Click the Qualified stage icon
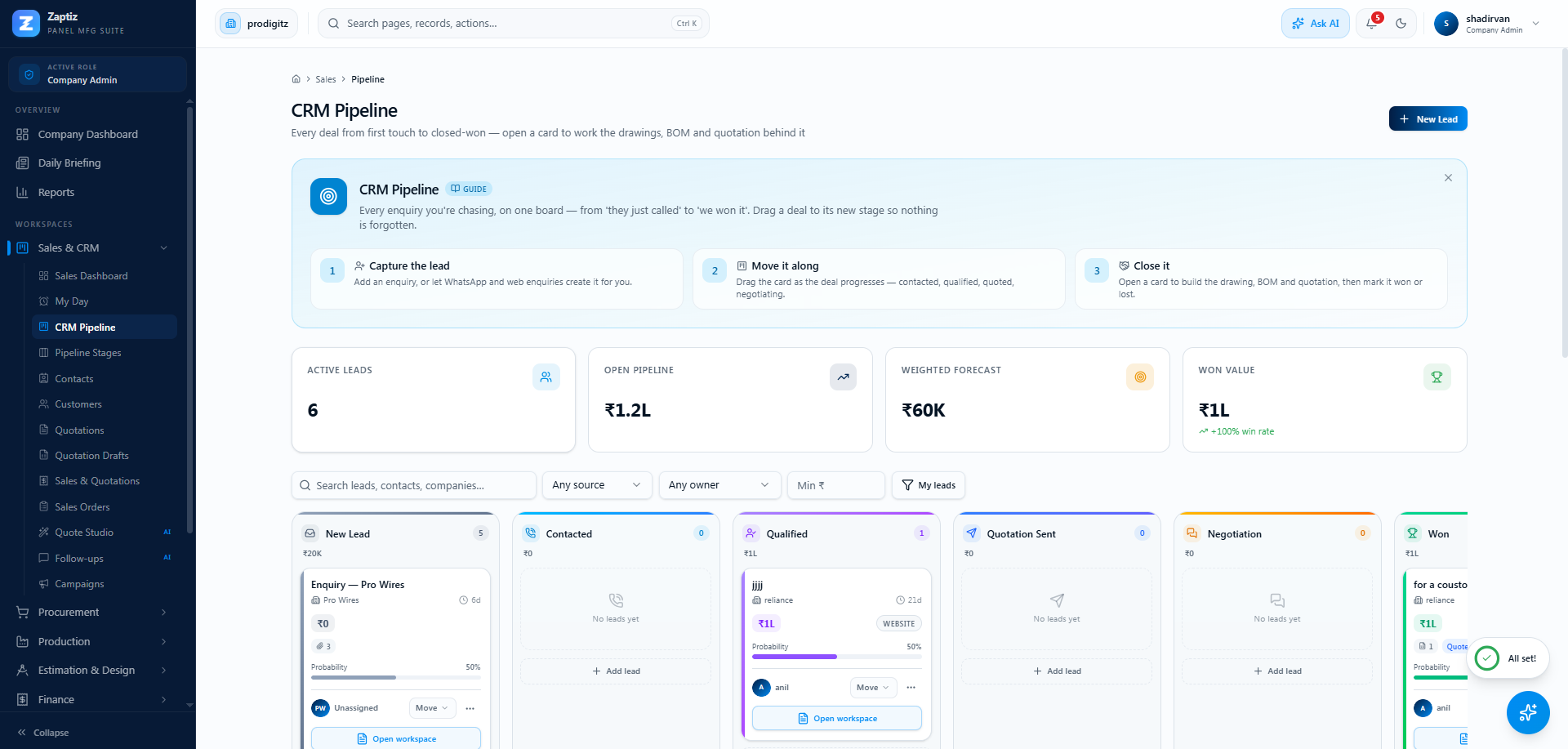The height and width of the screenshot is (749, 1568). pyautogui.click(x=751, y=533)
